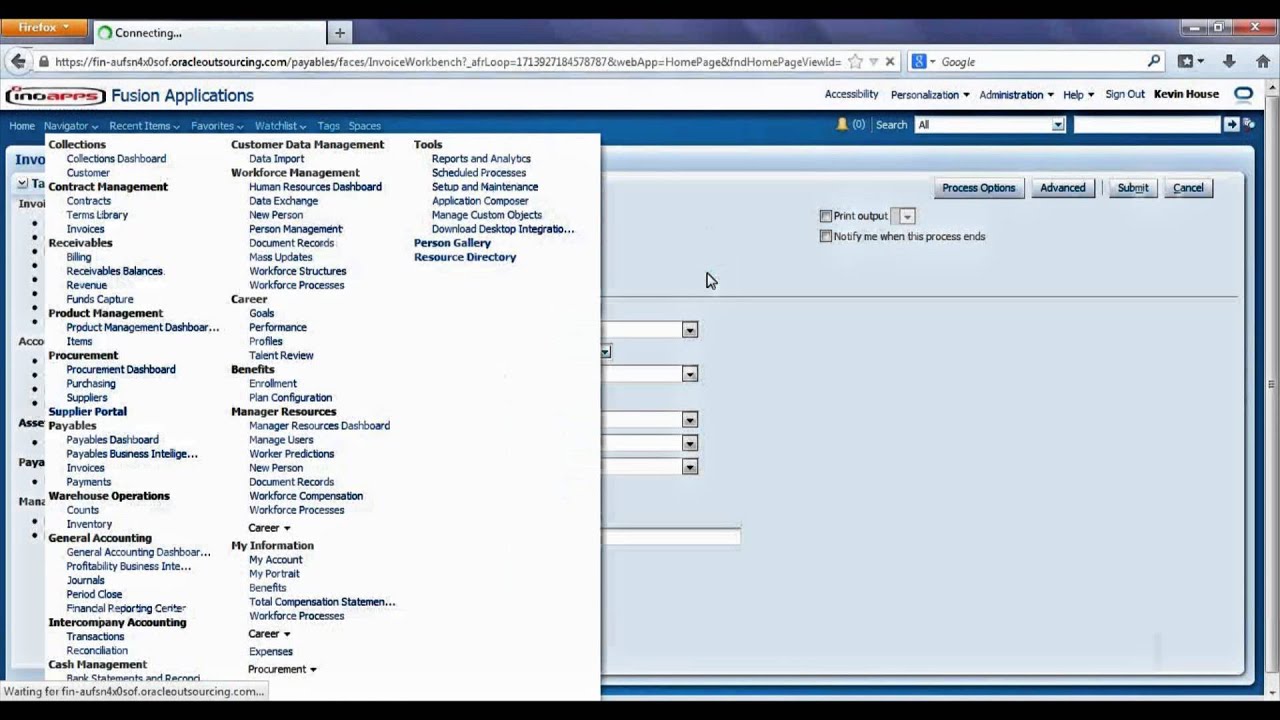Open the Print output dropdown arrow
This screenshot has width=1280, height=720.
tap(906, 216)
